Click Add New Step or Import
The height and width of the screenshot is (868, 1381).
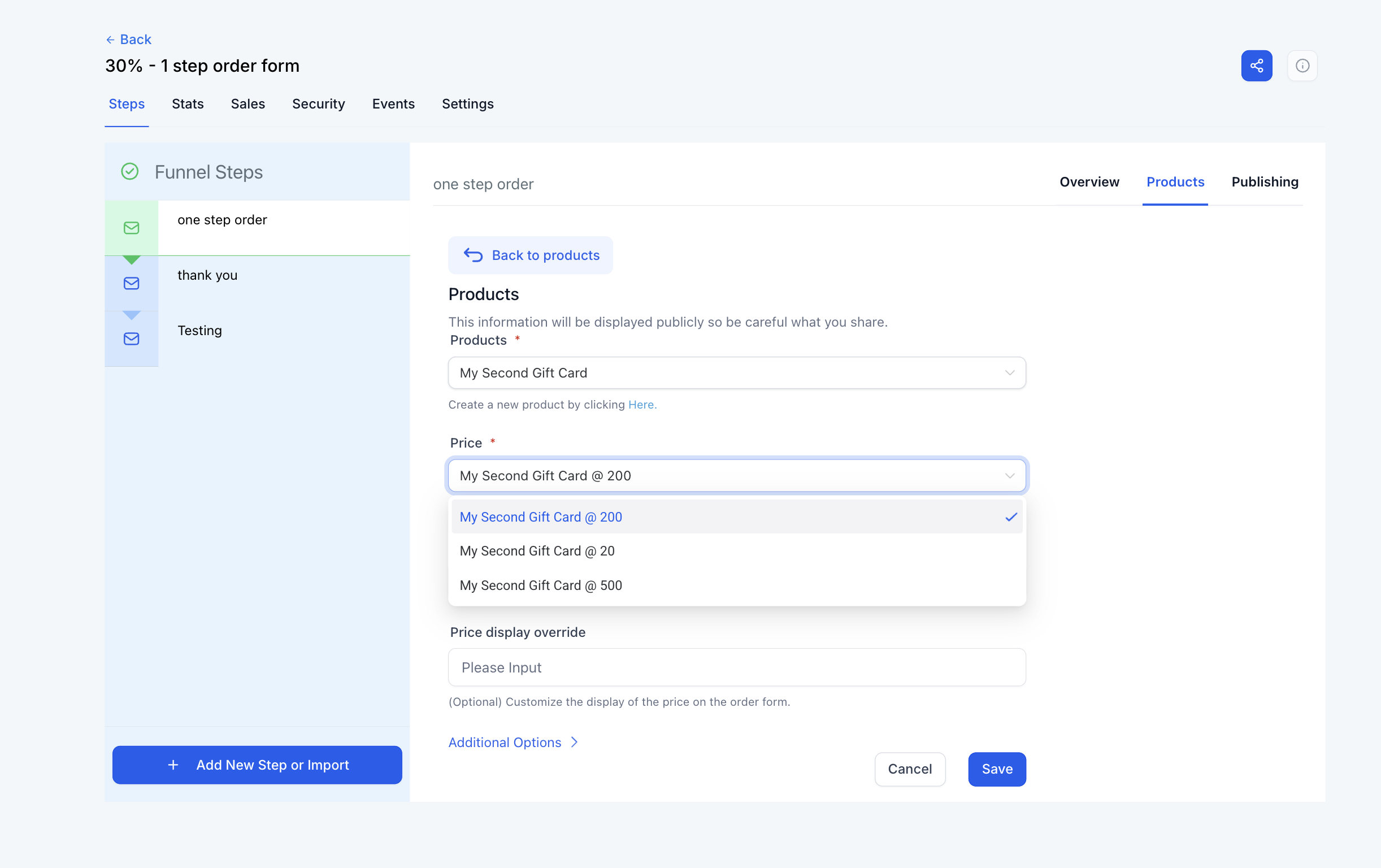(x=257, y=765)
